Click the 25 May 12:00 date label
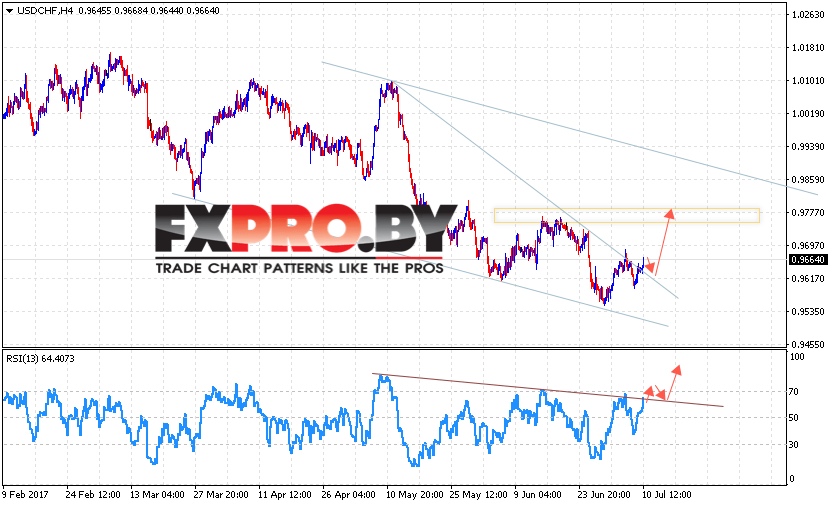 click(x=478, y=495)
